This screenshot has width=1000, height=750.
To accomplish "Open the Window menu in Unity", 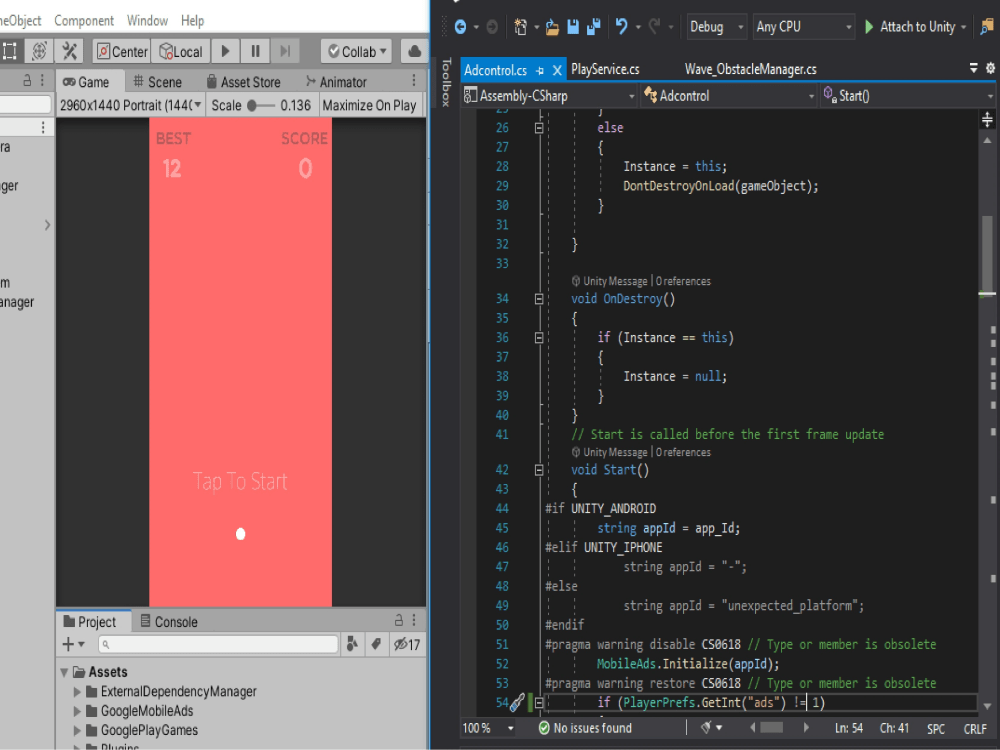I will coord(147,20).
